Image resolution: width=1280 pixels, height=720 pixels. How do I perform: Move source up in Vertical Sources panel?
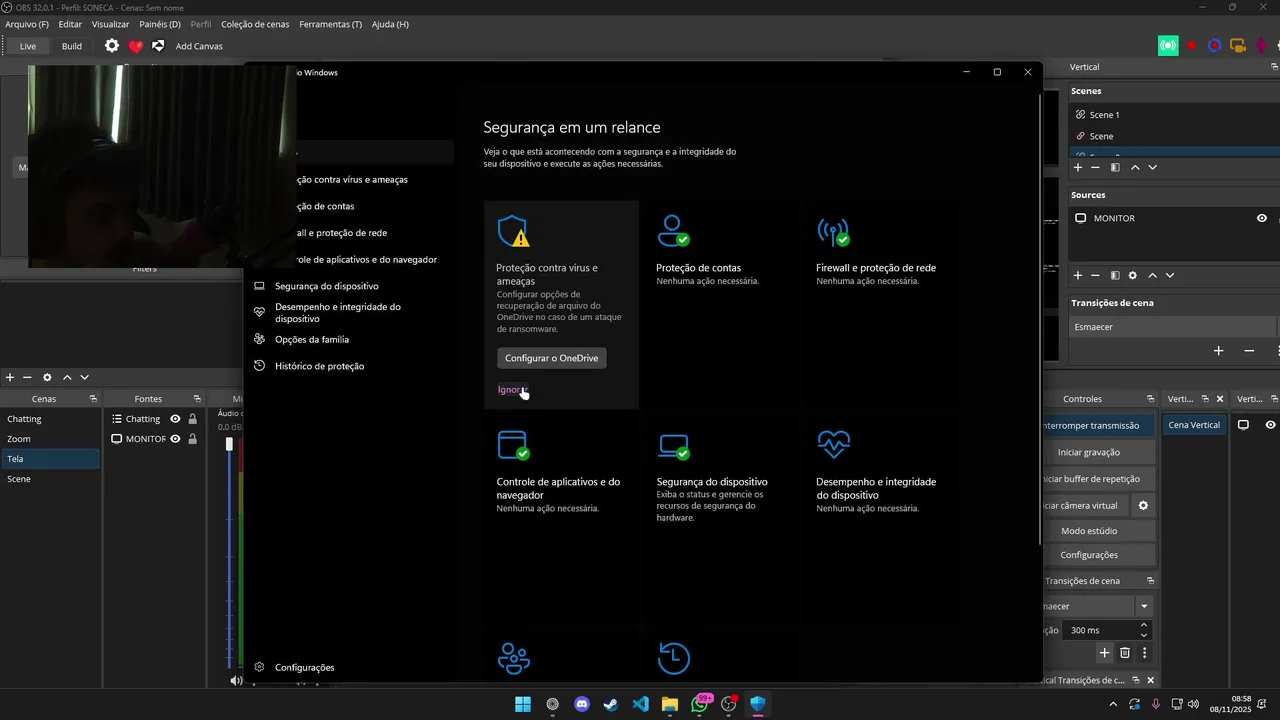pyautogui.click(x=1152, y=275)
